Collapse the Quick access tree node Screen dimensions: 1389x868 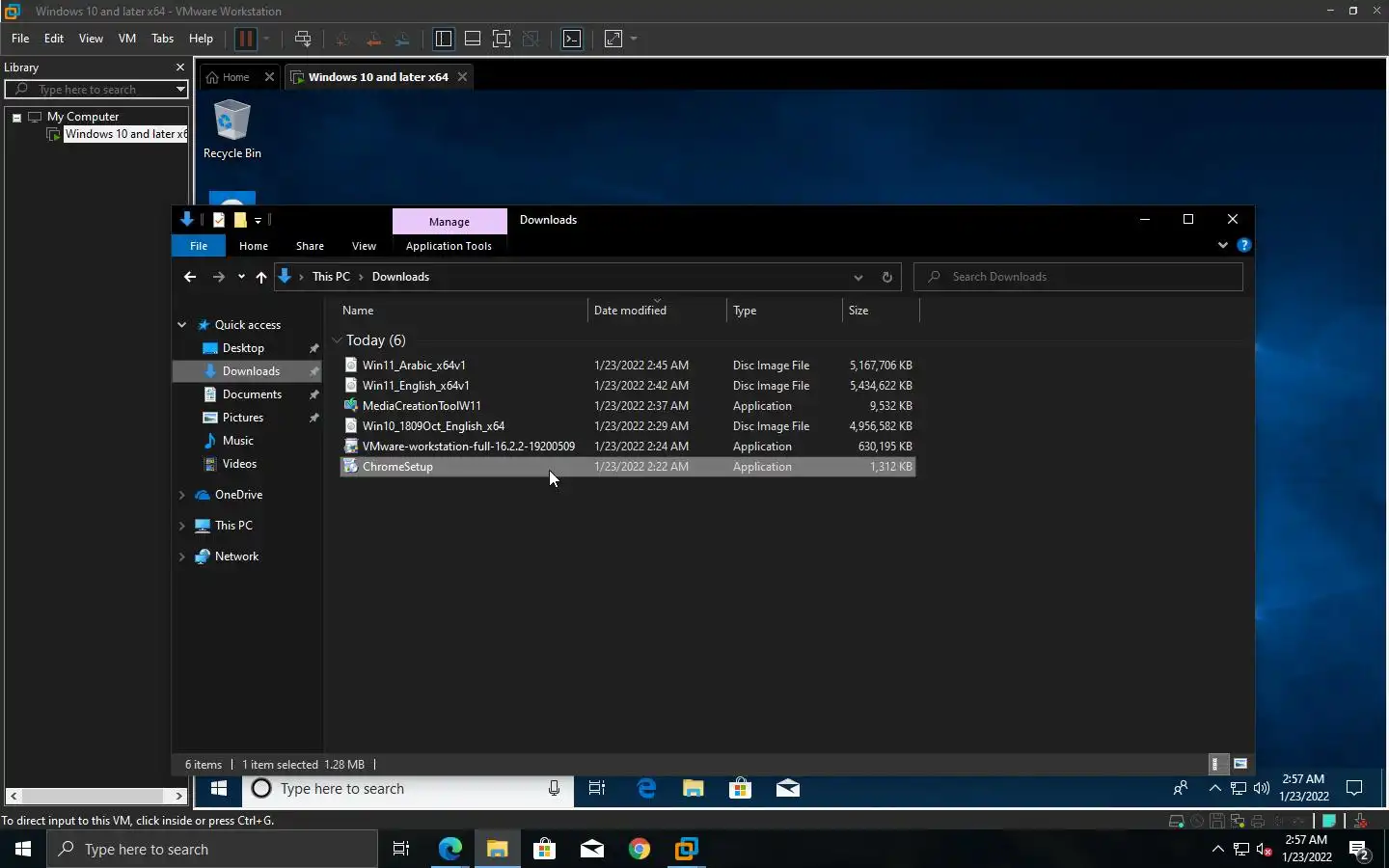point(181,325)
